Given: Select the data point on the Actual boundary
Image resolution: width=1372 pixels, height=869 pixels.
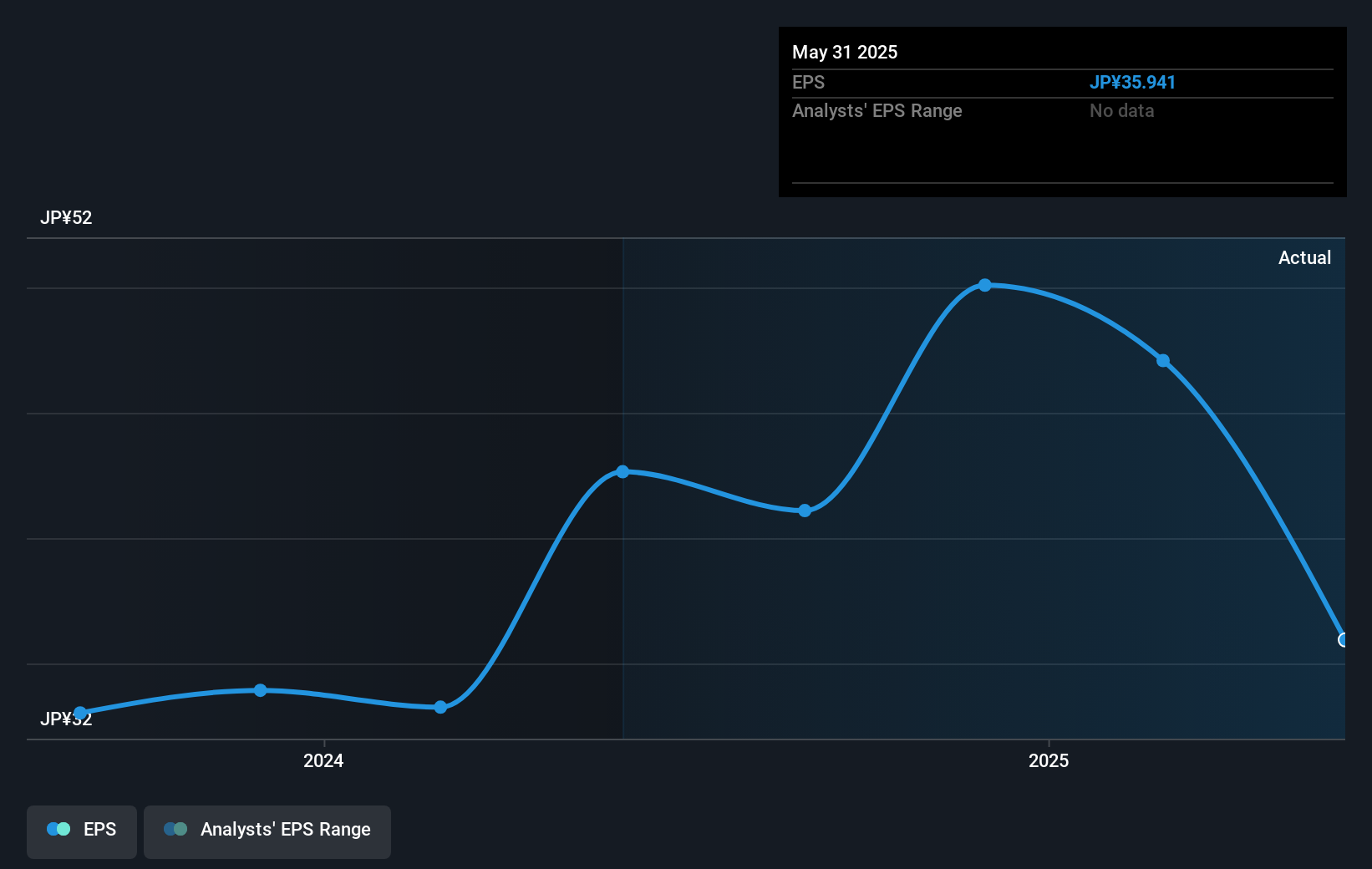Looking at the screenshot, I should tap(622, 472).
